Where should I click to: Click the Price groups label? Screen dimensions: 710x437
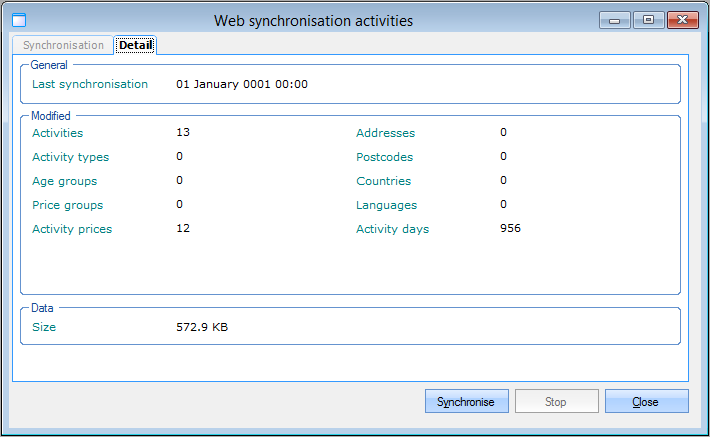(x=67, y=205)
